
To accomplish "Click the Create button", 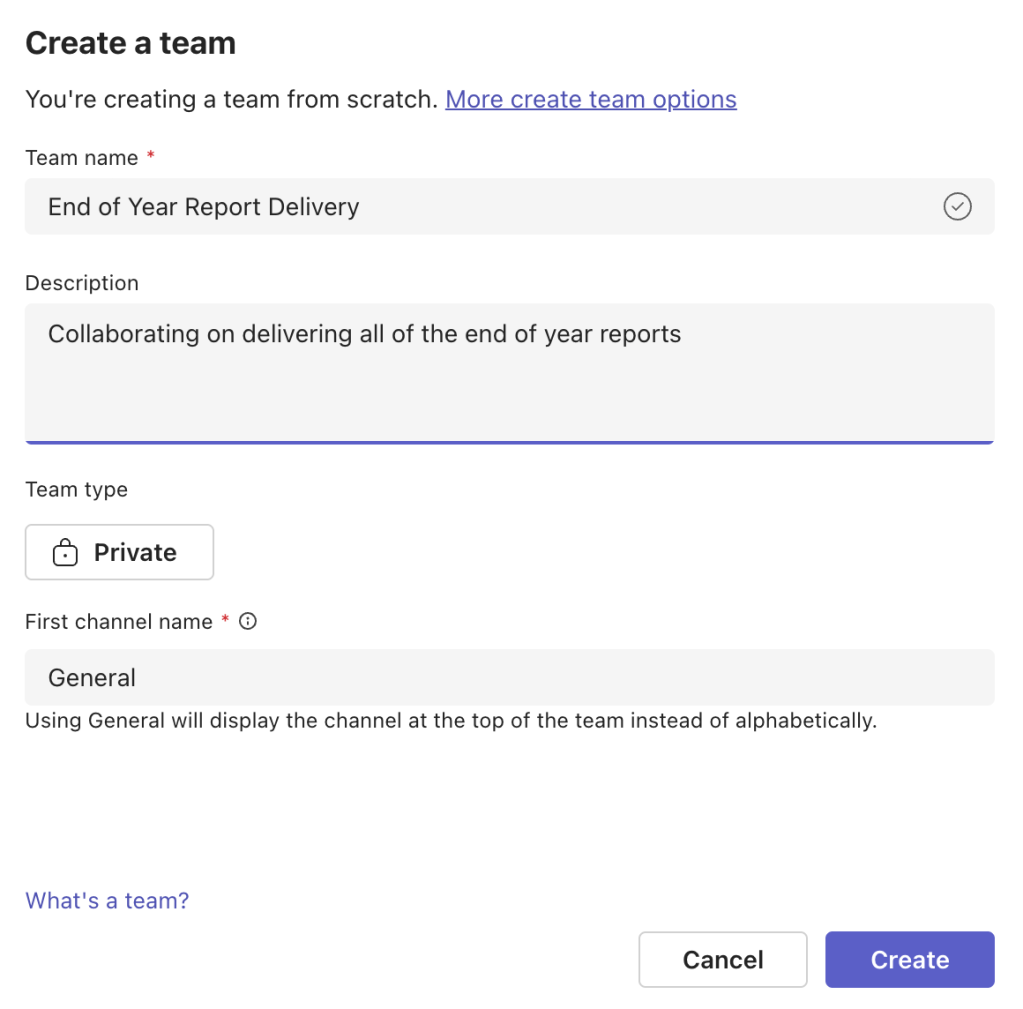I will pos(909,959).
